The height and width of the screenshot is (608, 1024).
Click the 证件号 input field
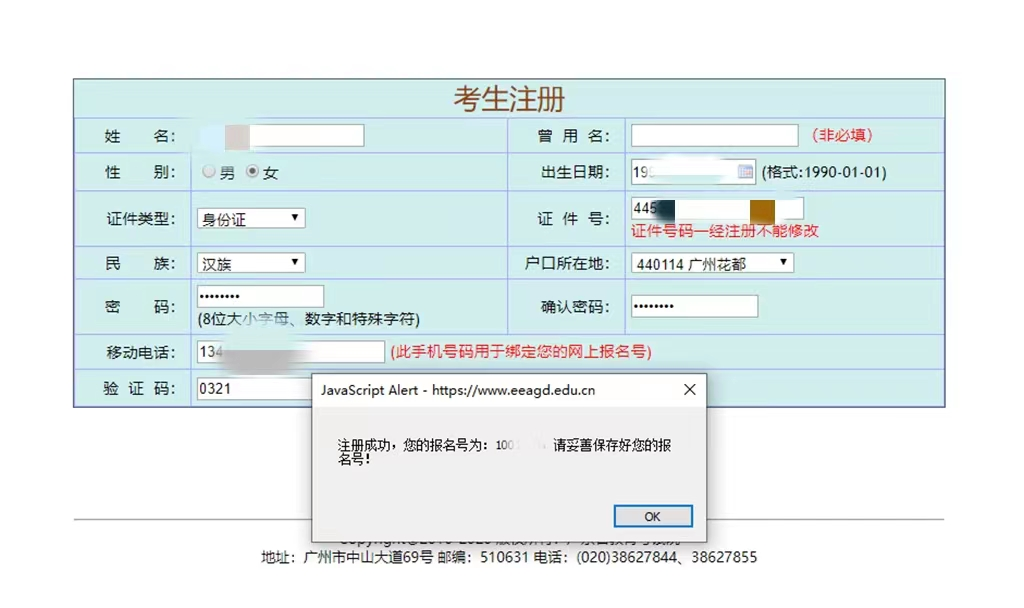(717, 208)
